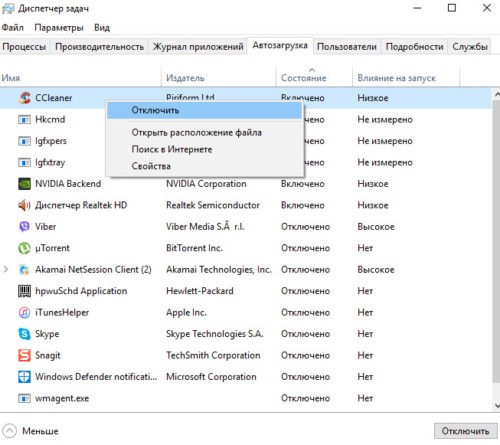The image size is (500, 445).
Task: Click the Realtek HD speaker icon
Action: pyautogui.click(x=24, y=205)
